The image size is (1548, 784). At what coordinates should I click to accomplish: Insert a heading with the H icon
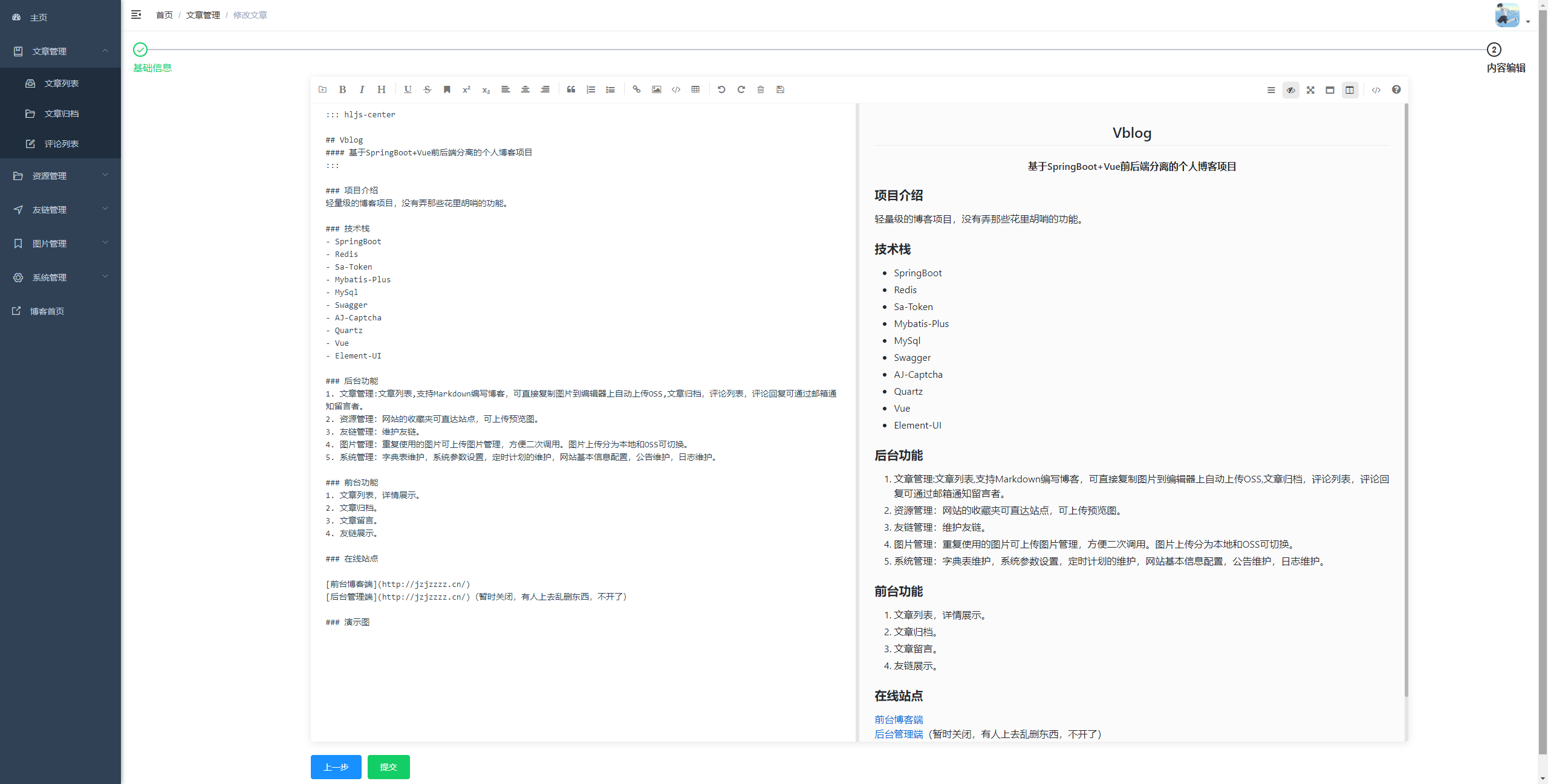pyautogui.click(x=382, y=89)
